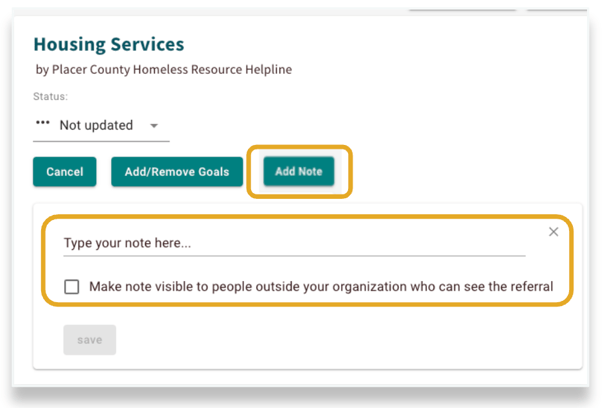605x408 pixels.
Task: Click blank space right of Housing Services title
Action: (380, 45)
